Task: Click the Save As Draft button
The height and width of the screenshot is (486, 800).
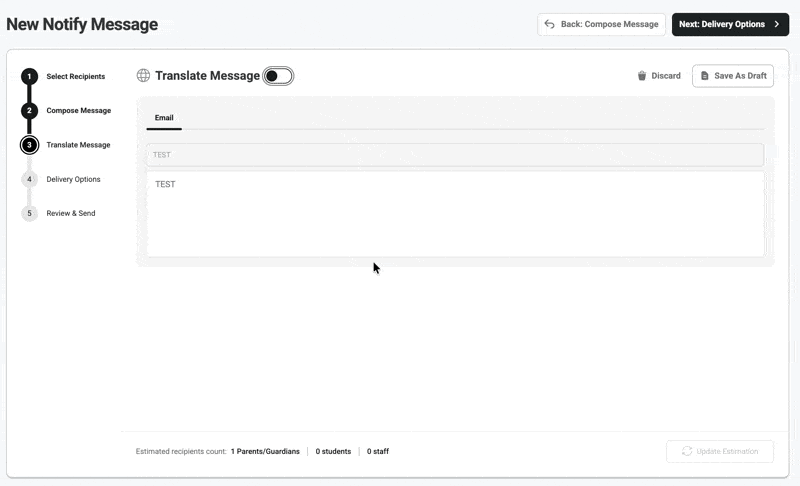Action: pos(733,75)
